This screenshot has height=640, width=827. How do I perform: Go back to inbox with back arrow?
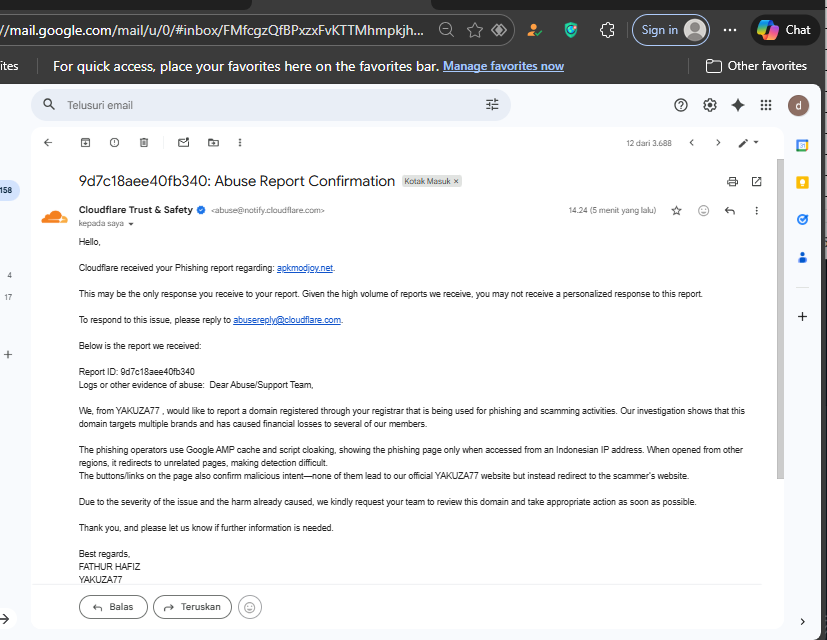(48, 142)
